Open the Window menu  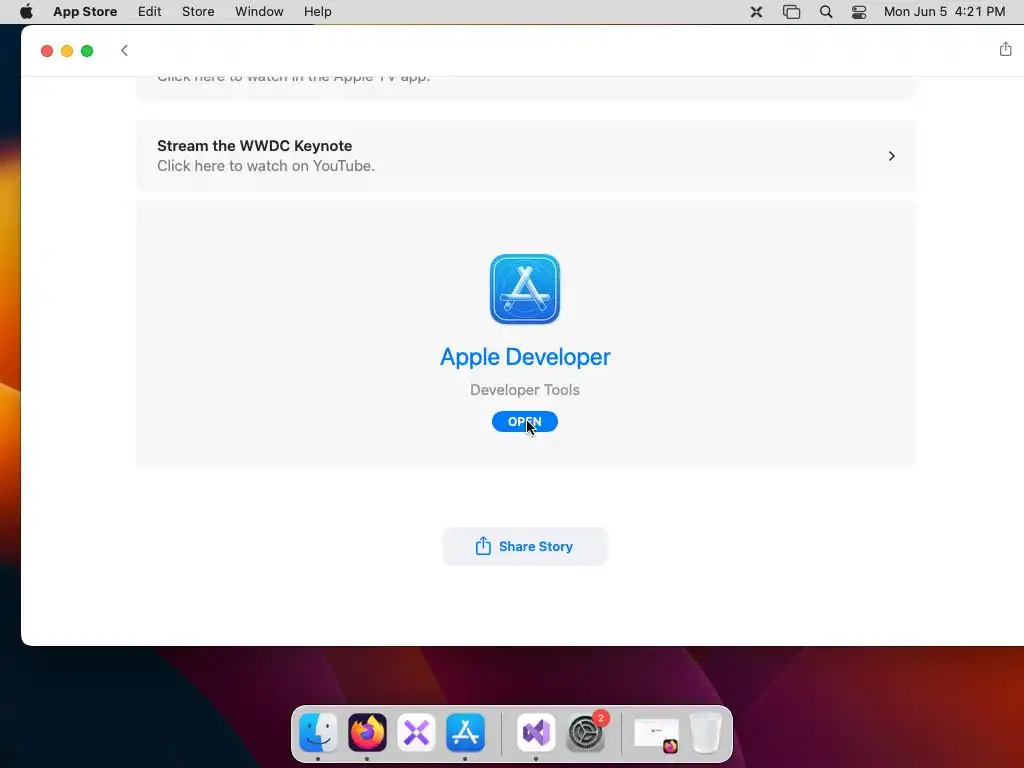[x=259, y=12]
